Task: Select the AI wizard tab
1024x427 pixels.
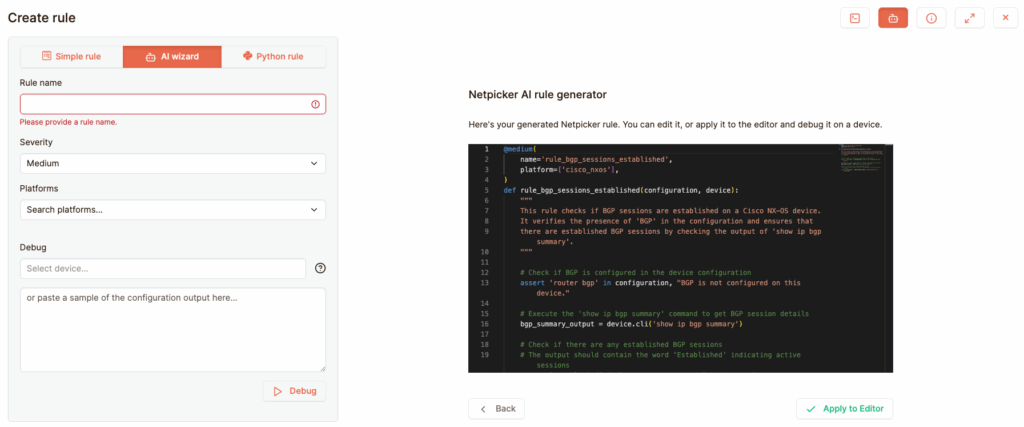Action: (172, 57)
